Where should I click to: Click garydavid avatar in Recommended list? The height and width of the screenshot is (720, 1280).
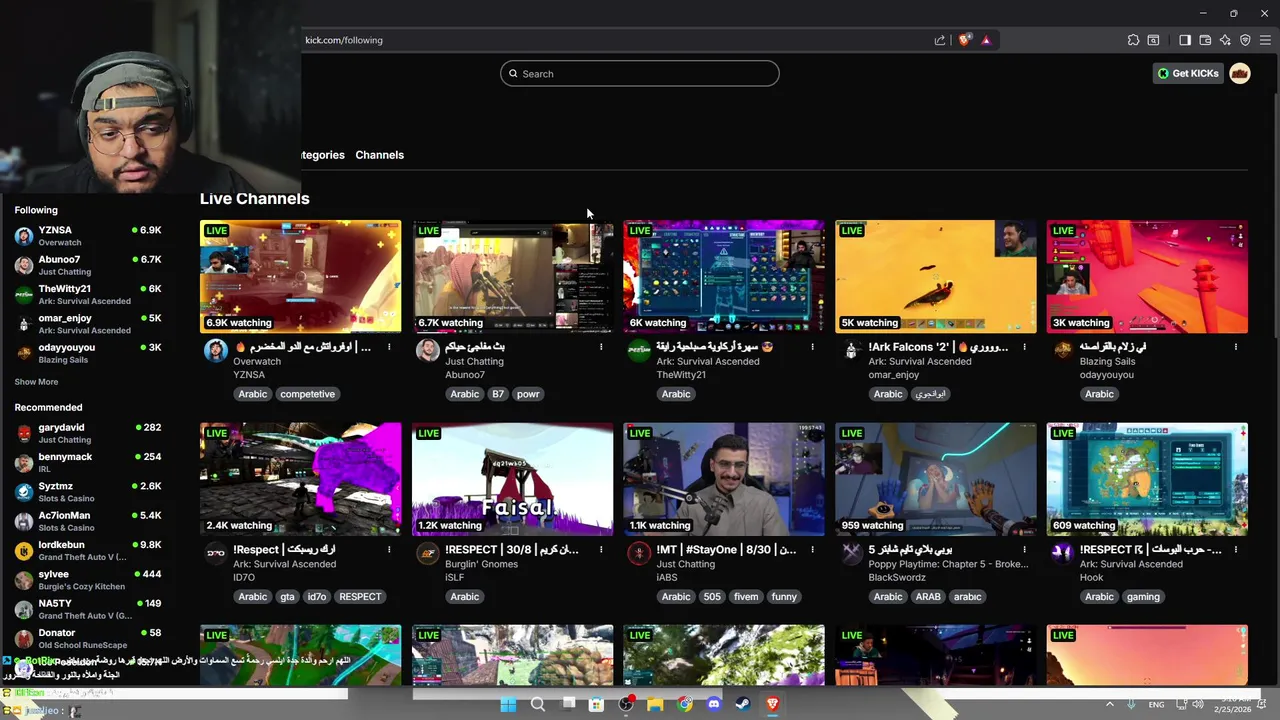24,433
